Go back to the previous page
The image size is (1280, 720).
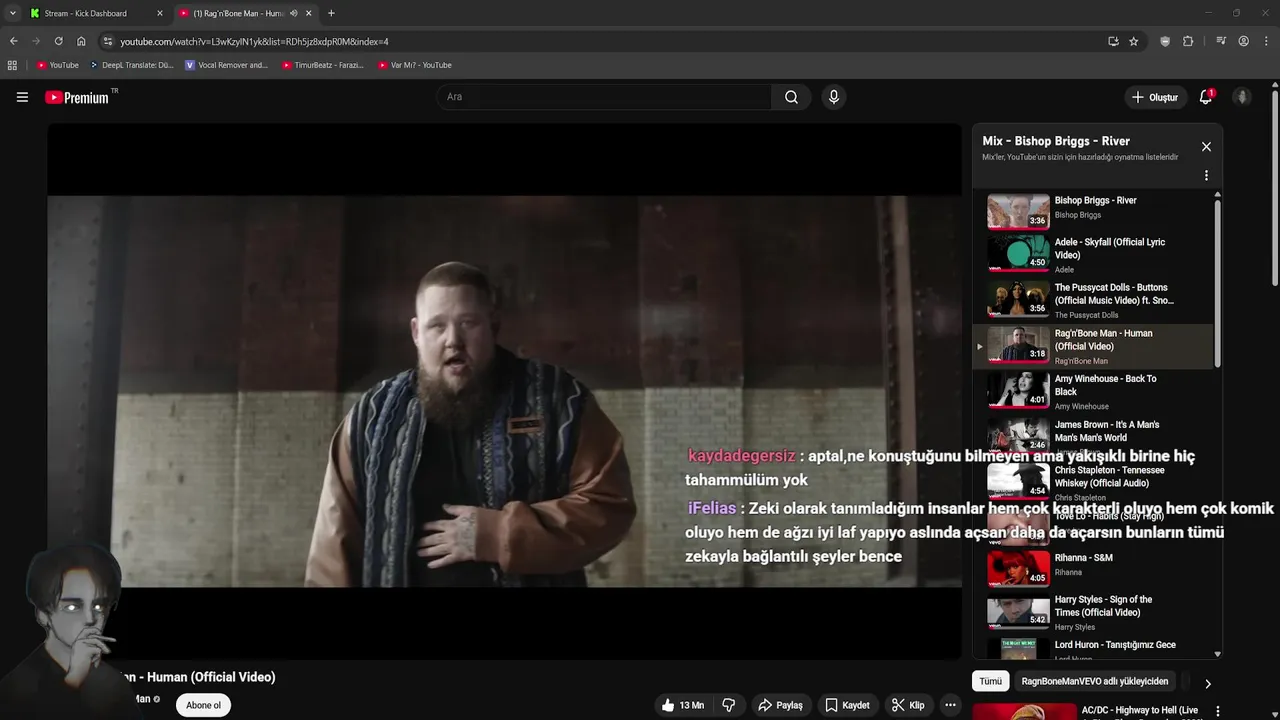13,41
